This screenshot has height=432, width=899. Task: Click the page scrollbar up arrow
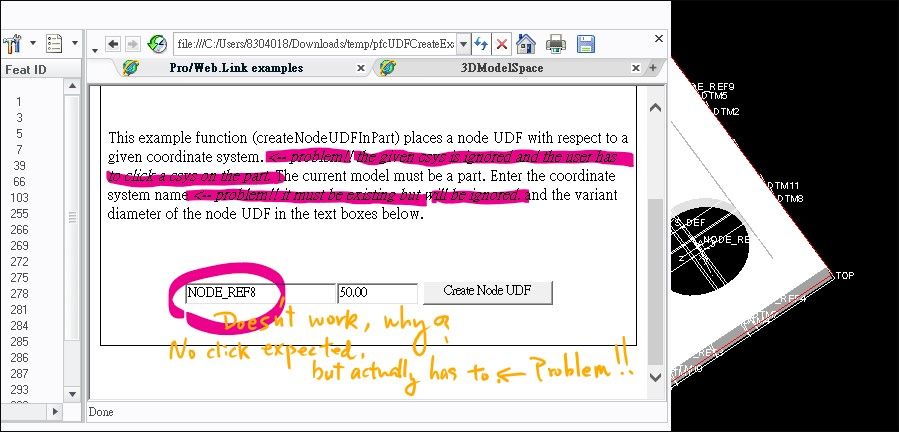656,107
